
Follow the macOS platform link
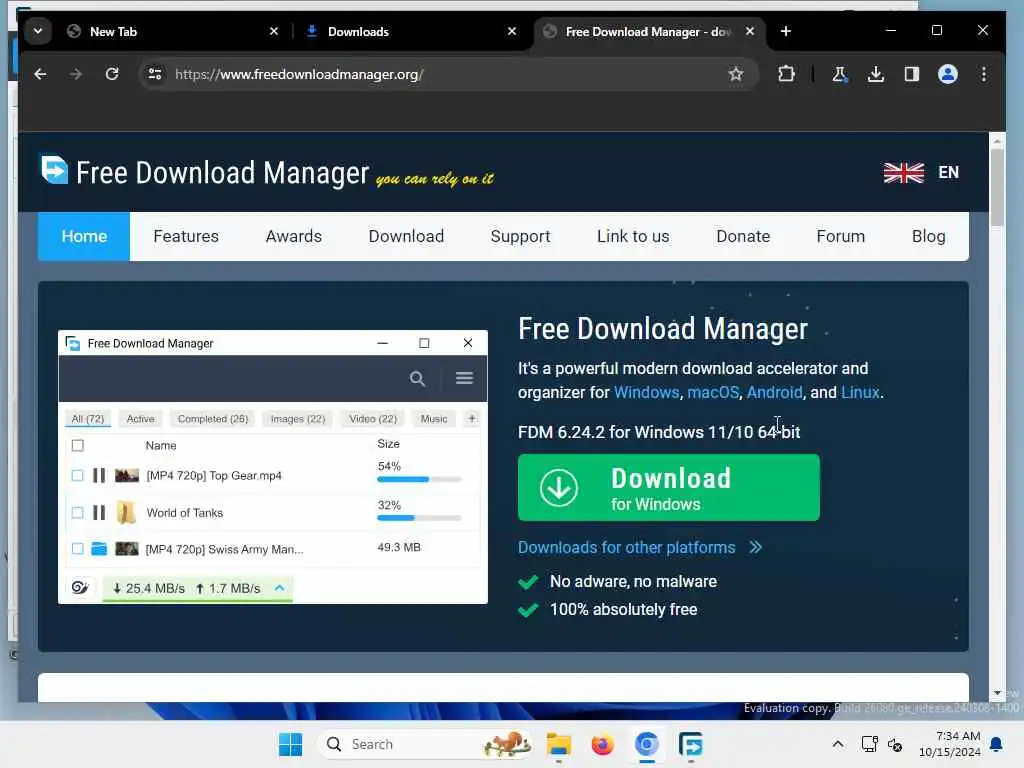pos(713,392)
